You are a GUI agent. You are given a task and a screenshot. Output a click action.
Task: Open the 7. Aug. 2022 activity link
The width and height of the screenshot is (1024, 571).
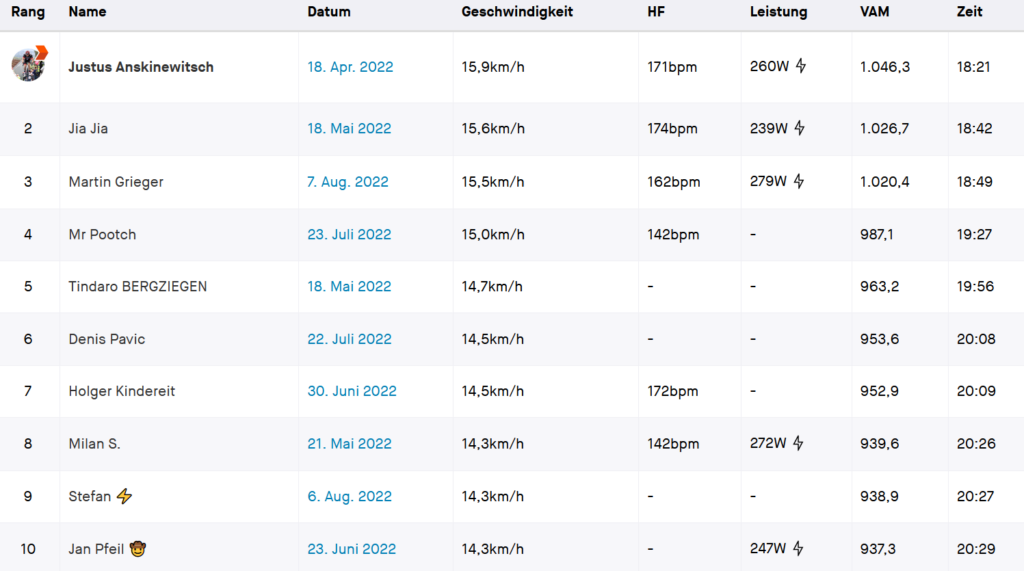(x=347, y=182)
